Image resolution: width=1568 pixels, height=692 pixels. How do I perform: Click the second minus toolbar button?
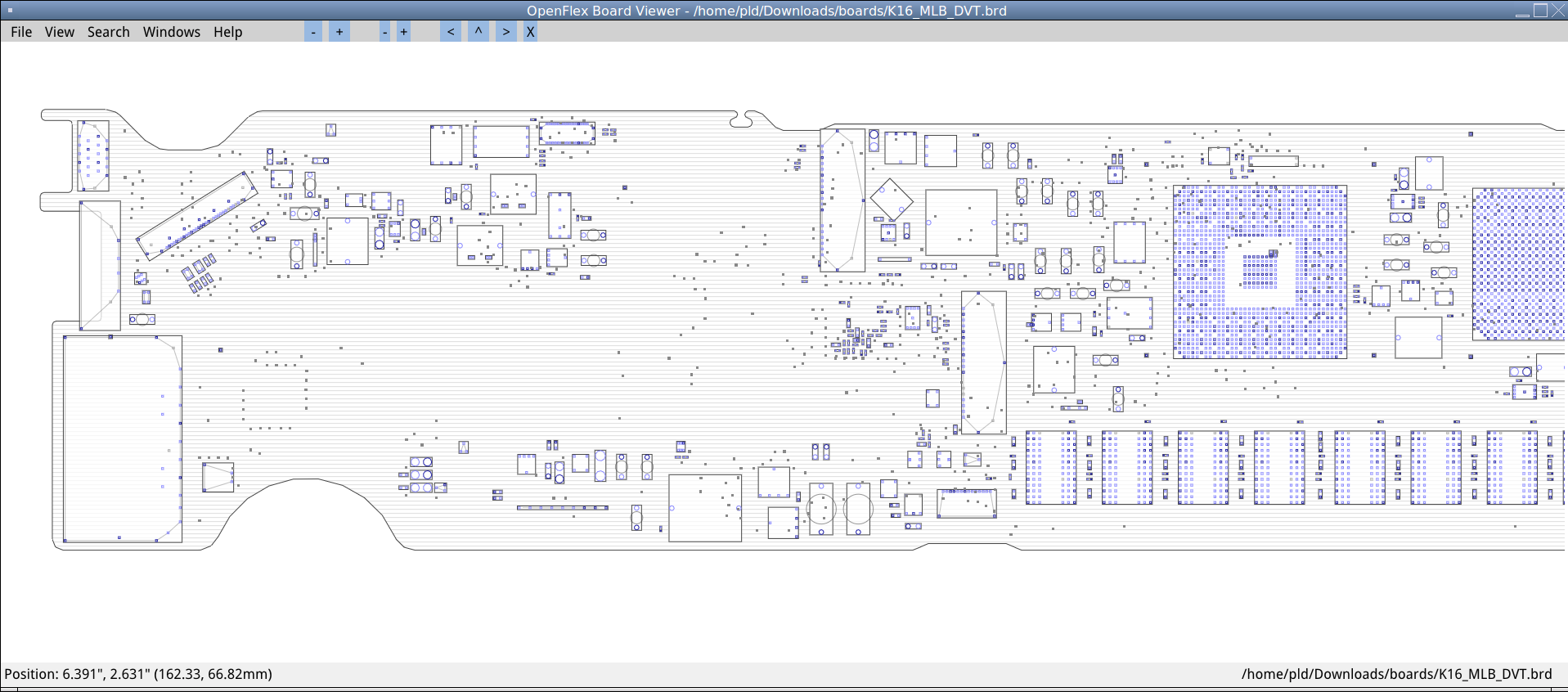click(x=384, y=32)
